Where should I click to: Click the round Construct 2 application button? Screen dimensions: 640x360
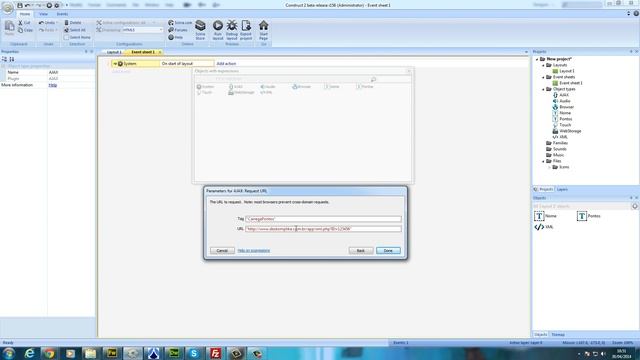click(7, 7)
